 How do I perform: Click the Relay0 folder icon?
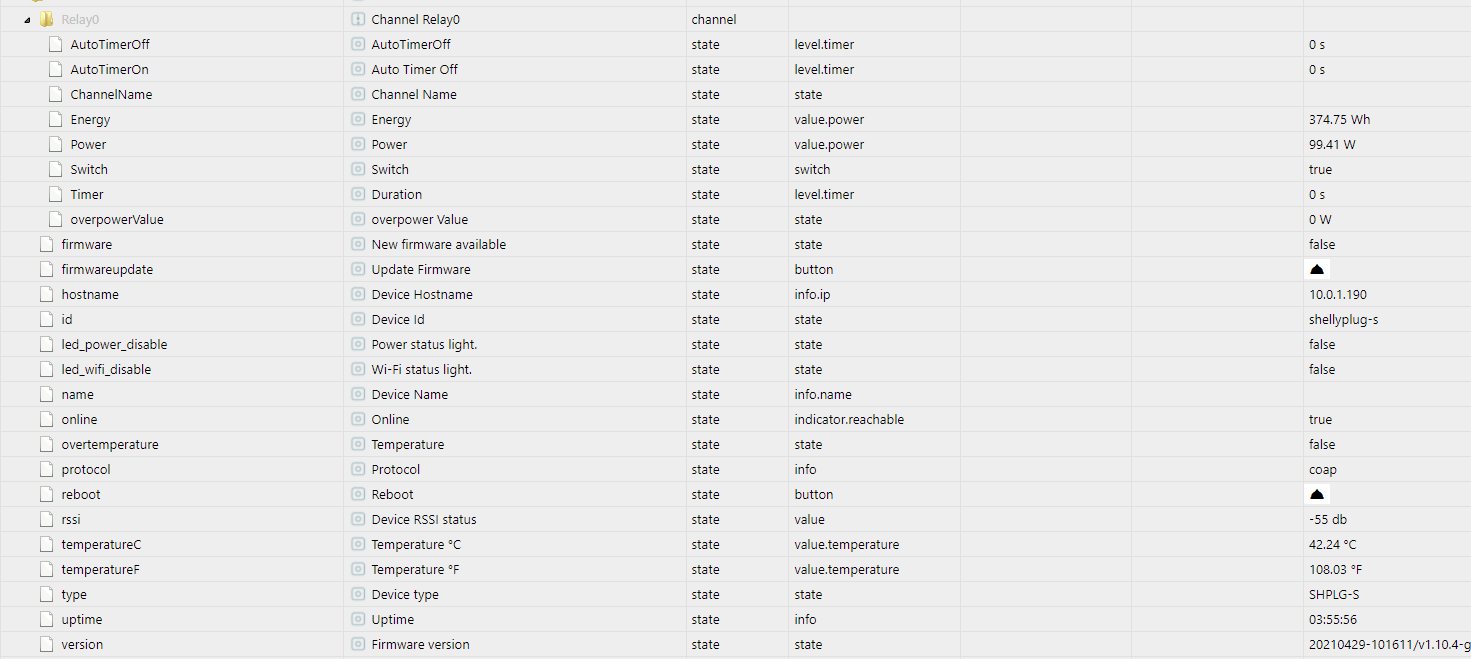tap(46, 20)
